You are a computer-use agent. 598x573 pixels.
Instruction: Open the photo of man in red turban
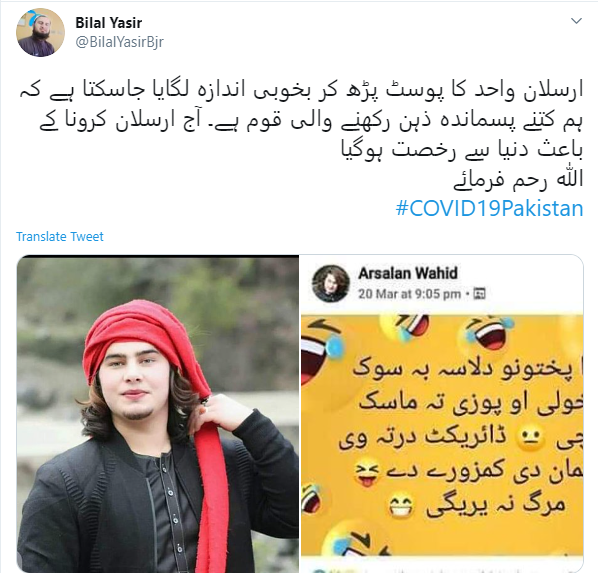pos(158,414)
